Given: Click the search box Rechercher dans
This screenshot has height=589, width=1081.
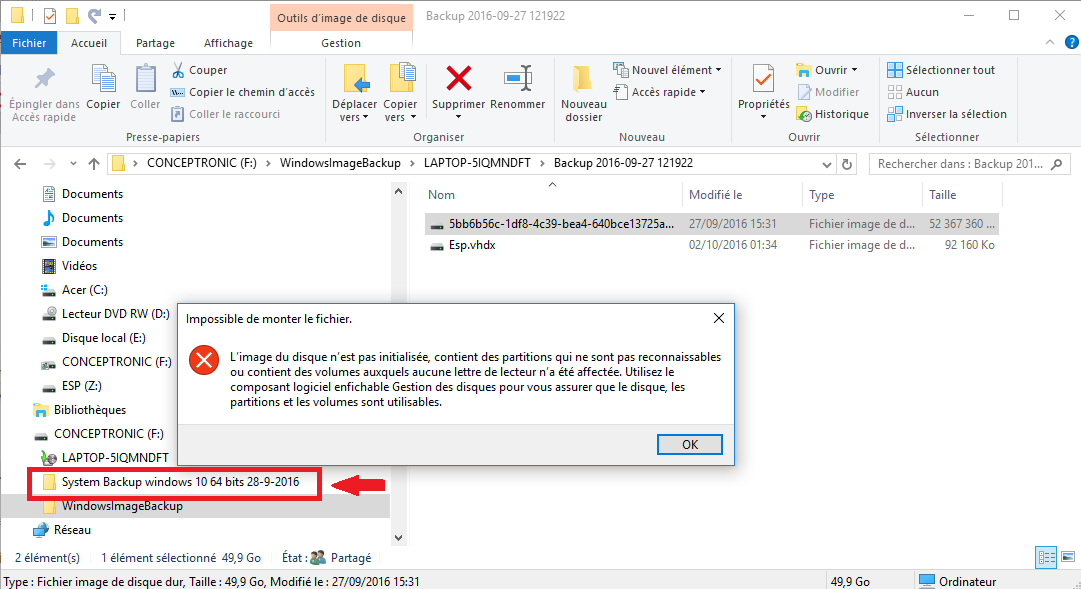Looking at the screenshot, I should pyautogui.click(x=970, y=164).
